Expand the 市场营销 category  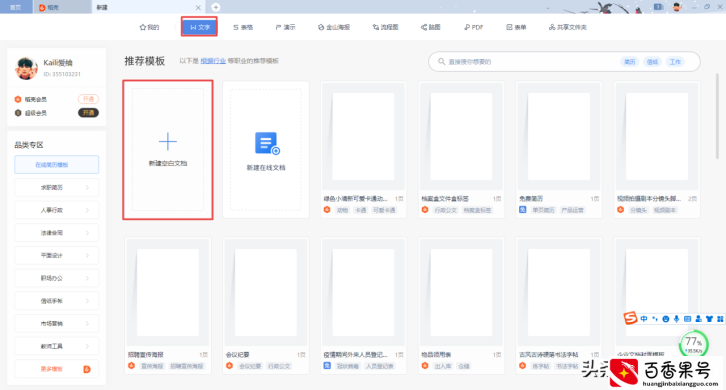56,323
